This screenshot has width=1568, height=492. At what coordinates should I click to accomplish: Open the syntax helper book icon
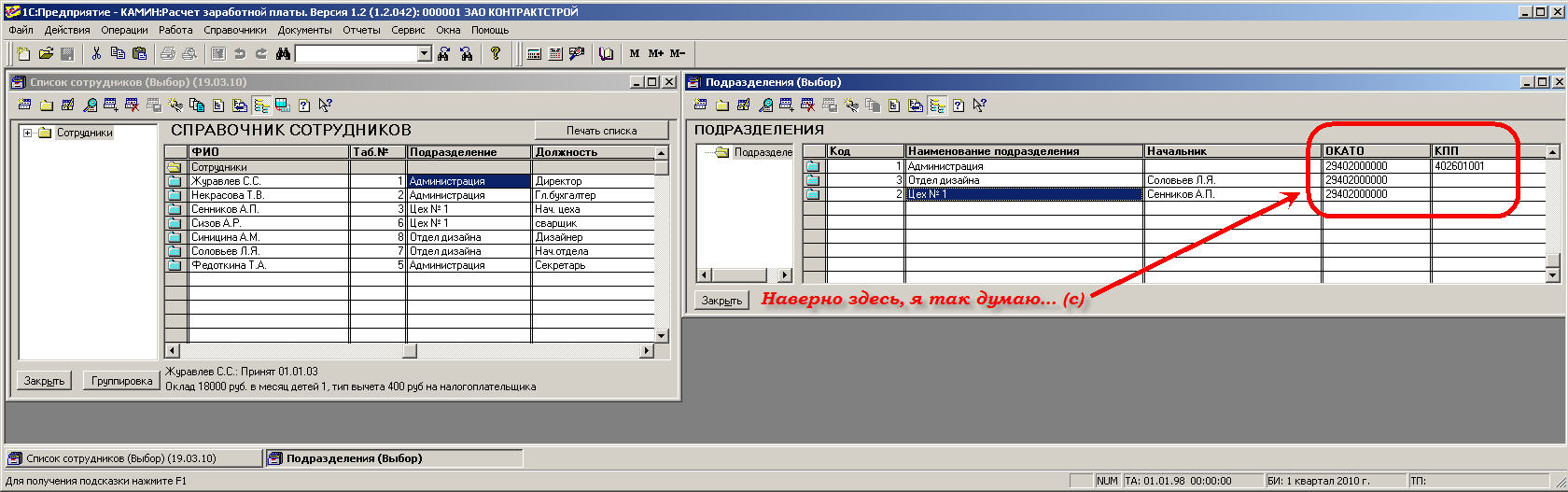pyautogui.click(x=606, y=54)
